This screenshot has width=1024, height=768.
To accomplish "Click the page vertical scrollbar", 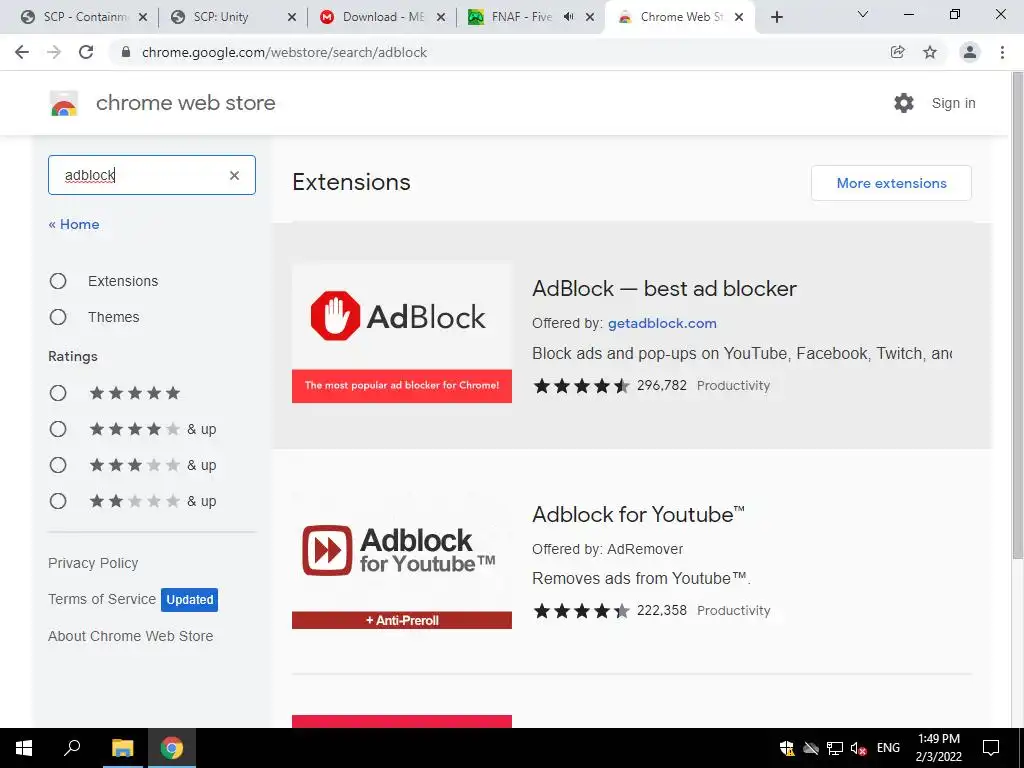I will 1017,313.
